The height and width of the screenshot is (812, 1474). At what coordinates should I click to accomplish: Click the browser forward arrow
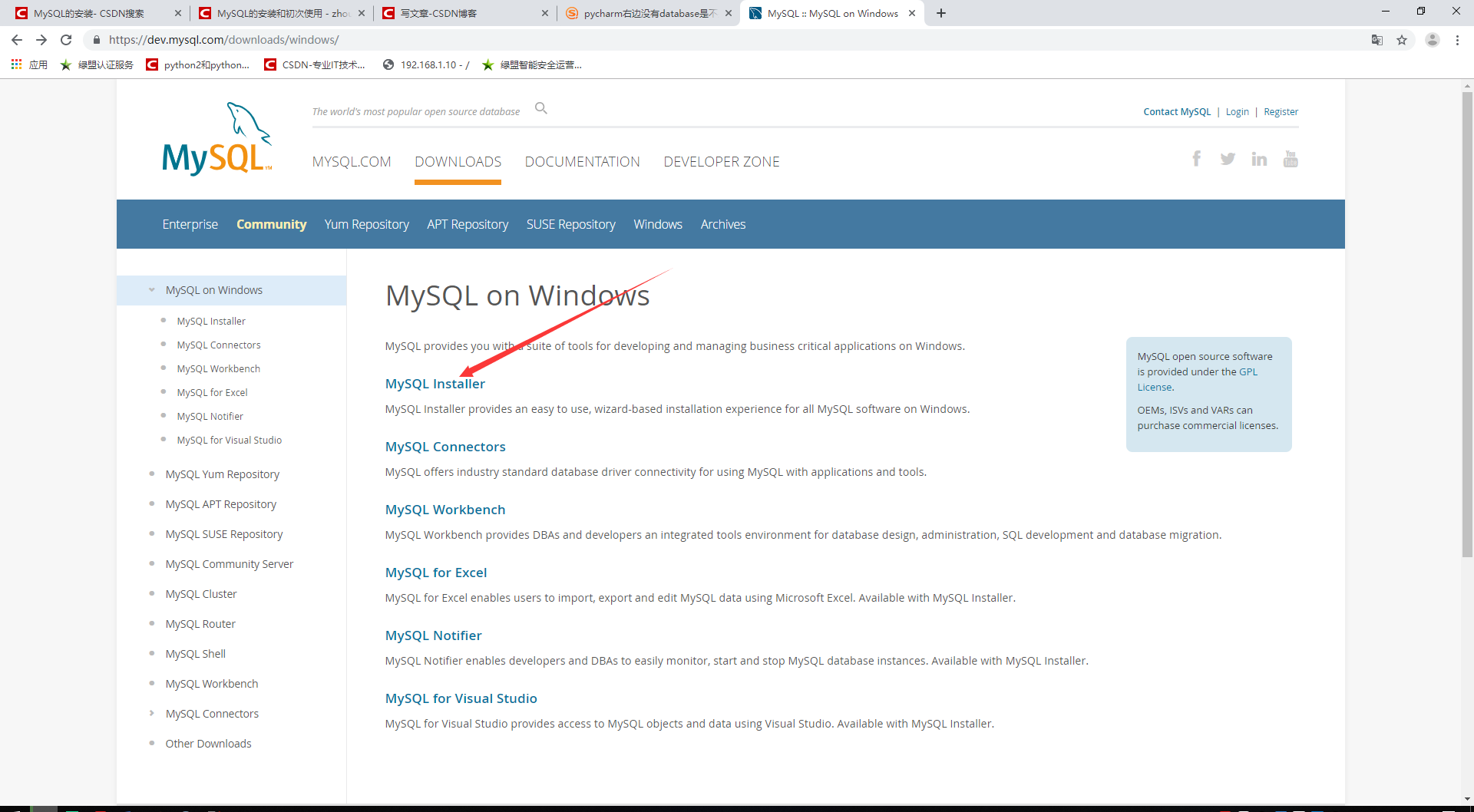point(41,40)
